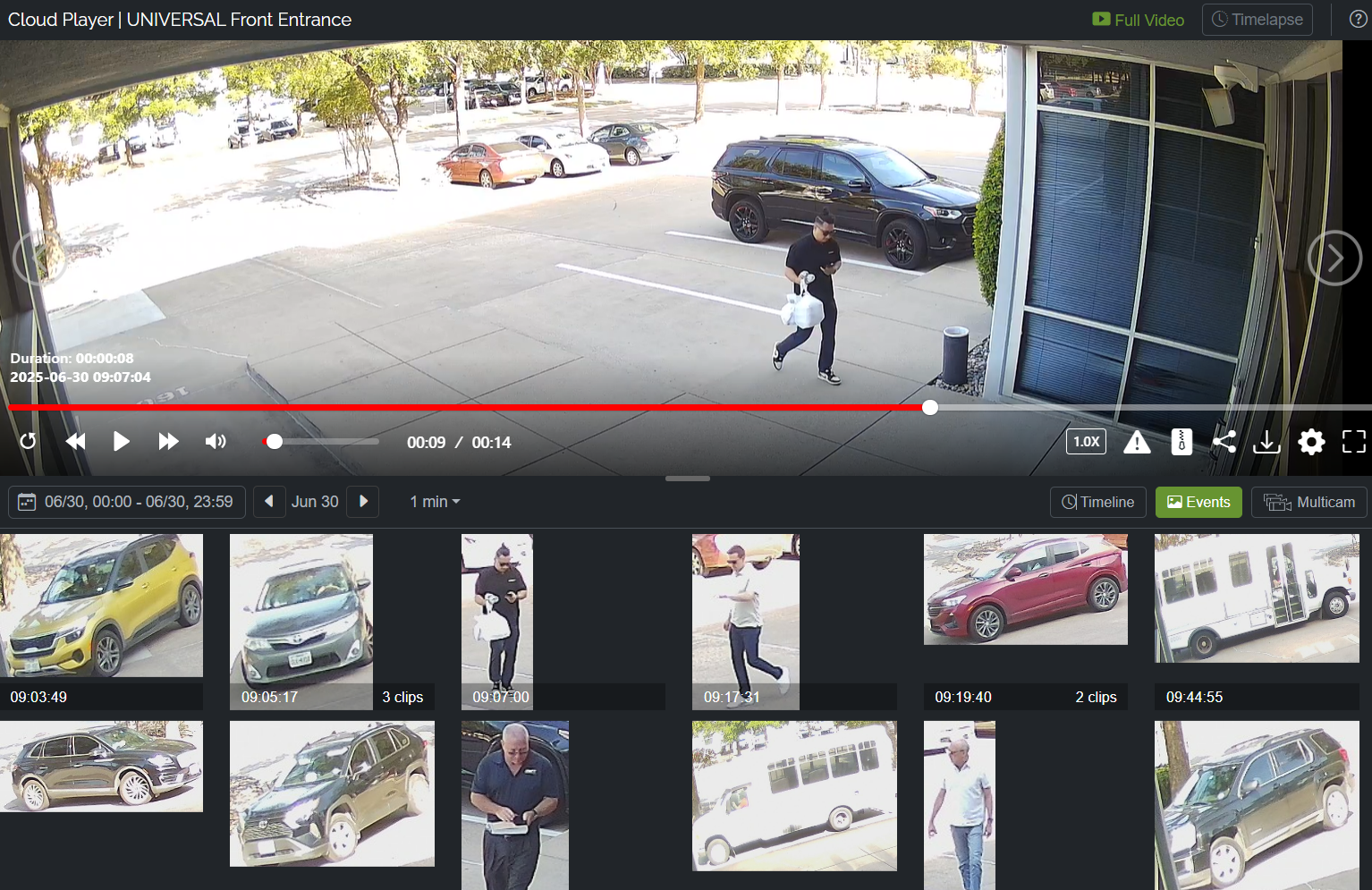Click the zip archive export icon
Image resolution: width=1372 pixels, height=890 pixels.
[x=1181, y=442]
